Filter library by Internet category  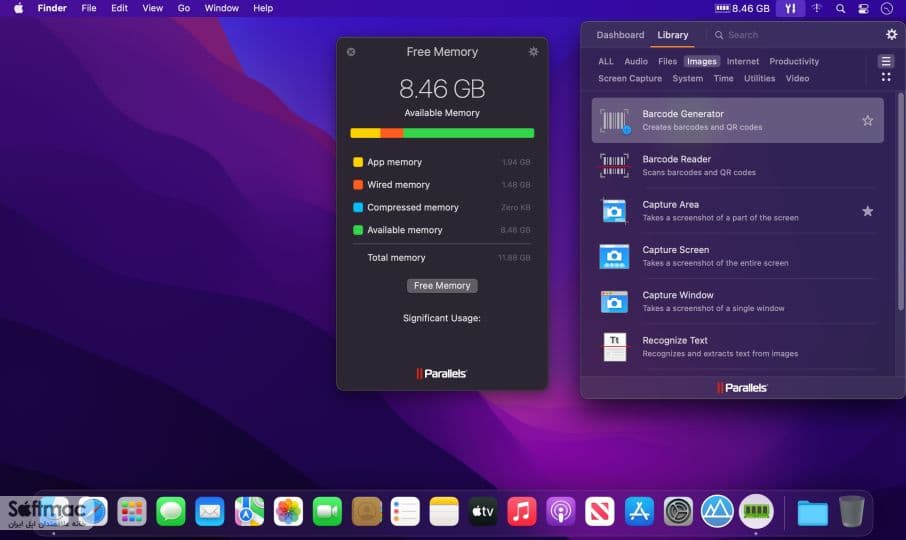742,61
